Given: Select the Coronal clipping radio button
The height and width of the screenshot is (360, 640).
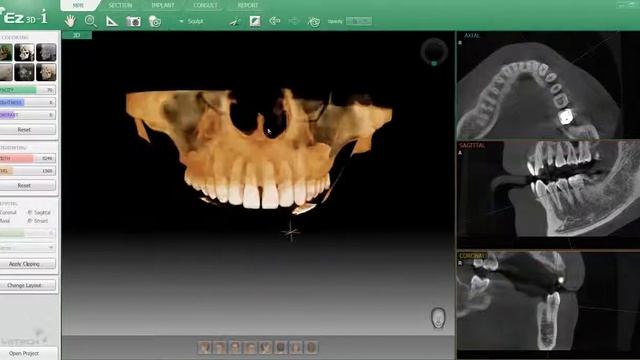Looking at the screenshot, I should [8, 212].
